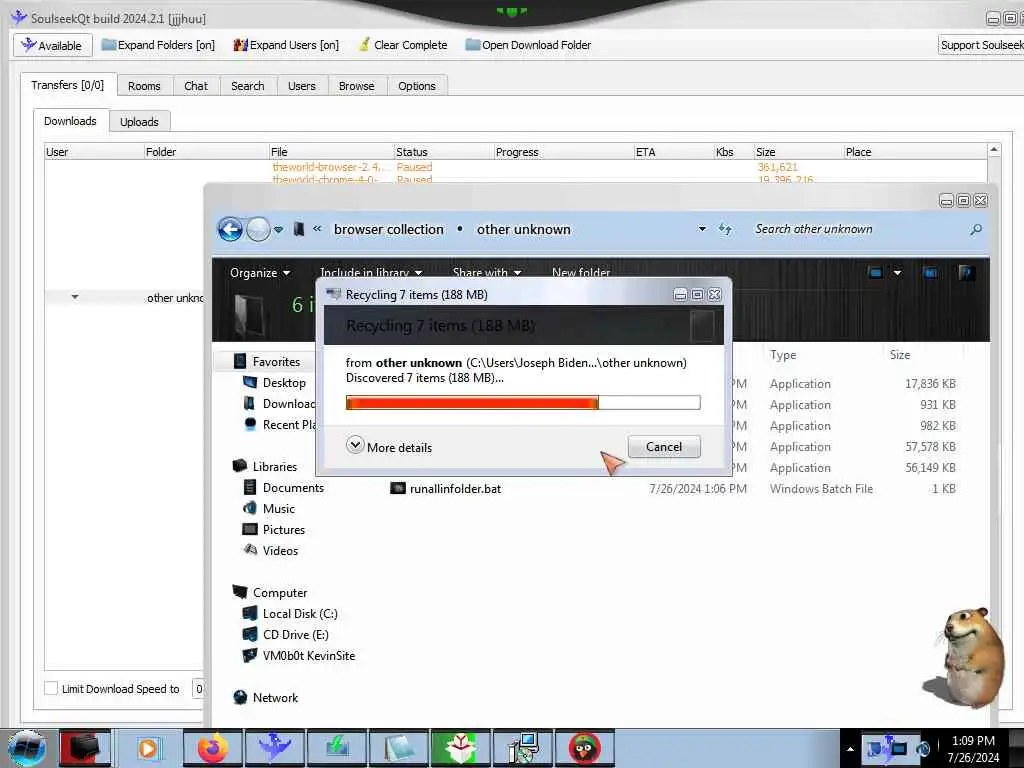Open the media player taskbar icon
The height and width of the screenshot is (768, 1024).
tap(148, 748)
